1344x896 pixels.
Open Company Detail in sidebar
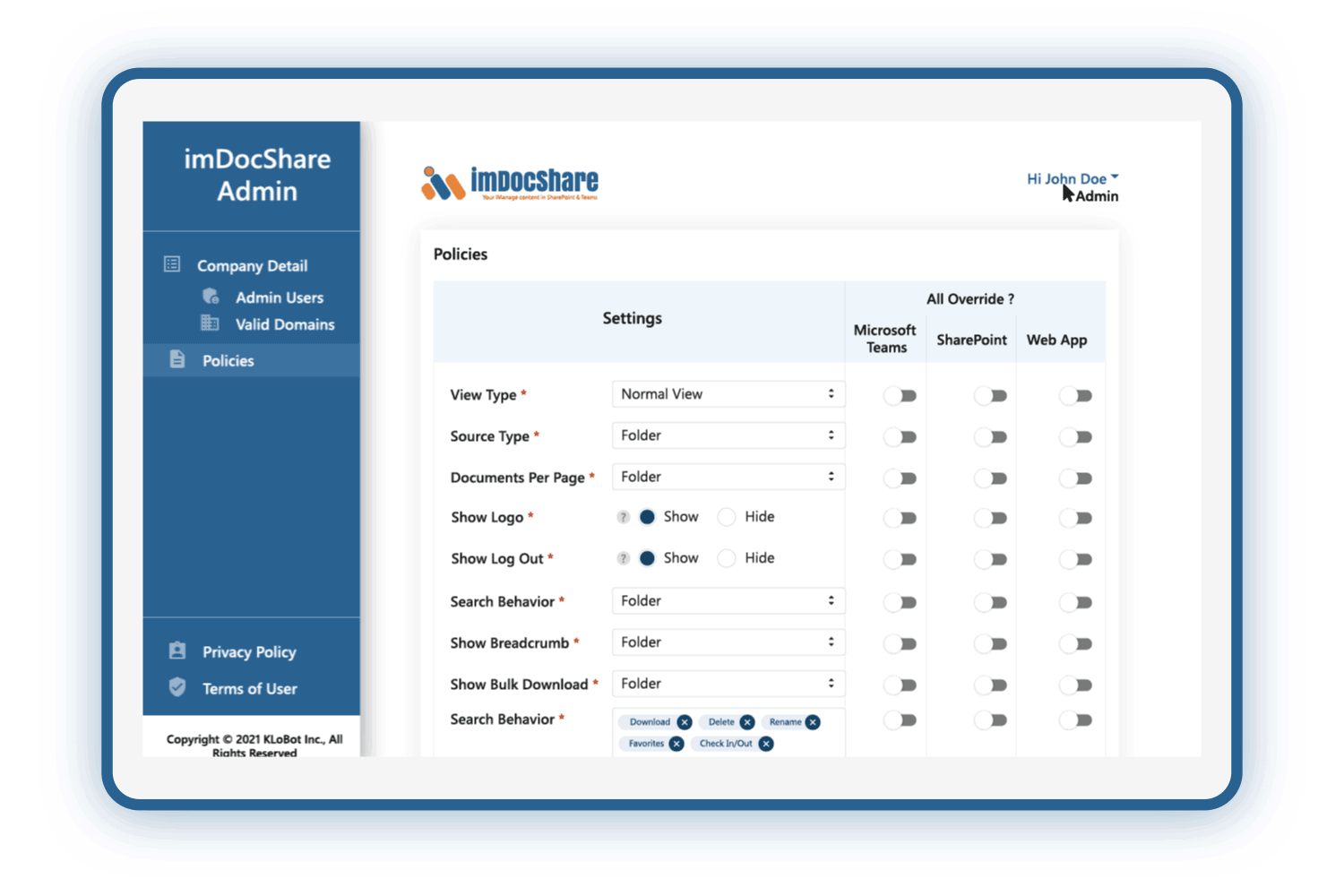(x=252, y=265)
